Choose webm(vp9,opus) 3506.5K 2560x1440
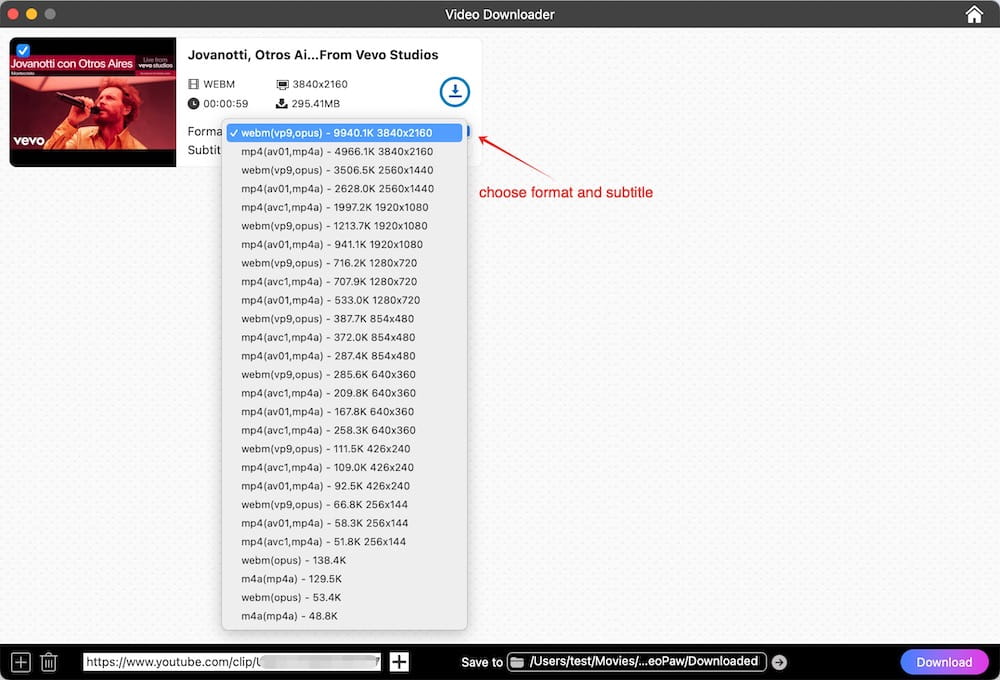 point(344,170)
